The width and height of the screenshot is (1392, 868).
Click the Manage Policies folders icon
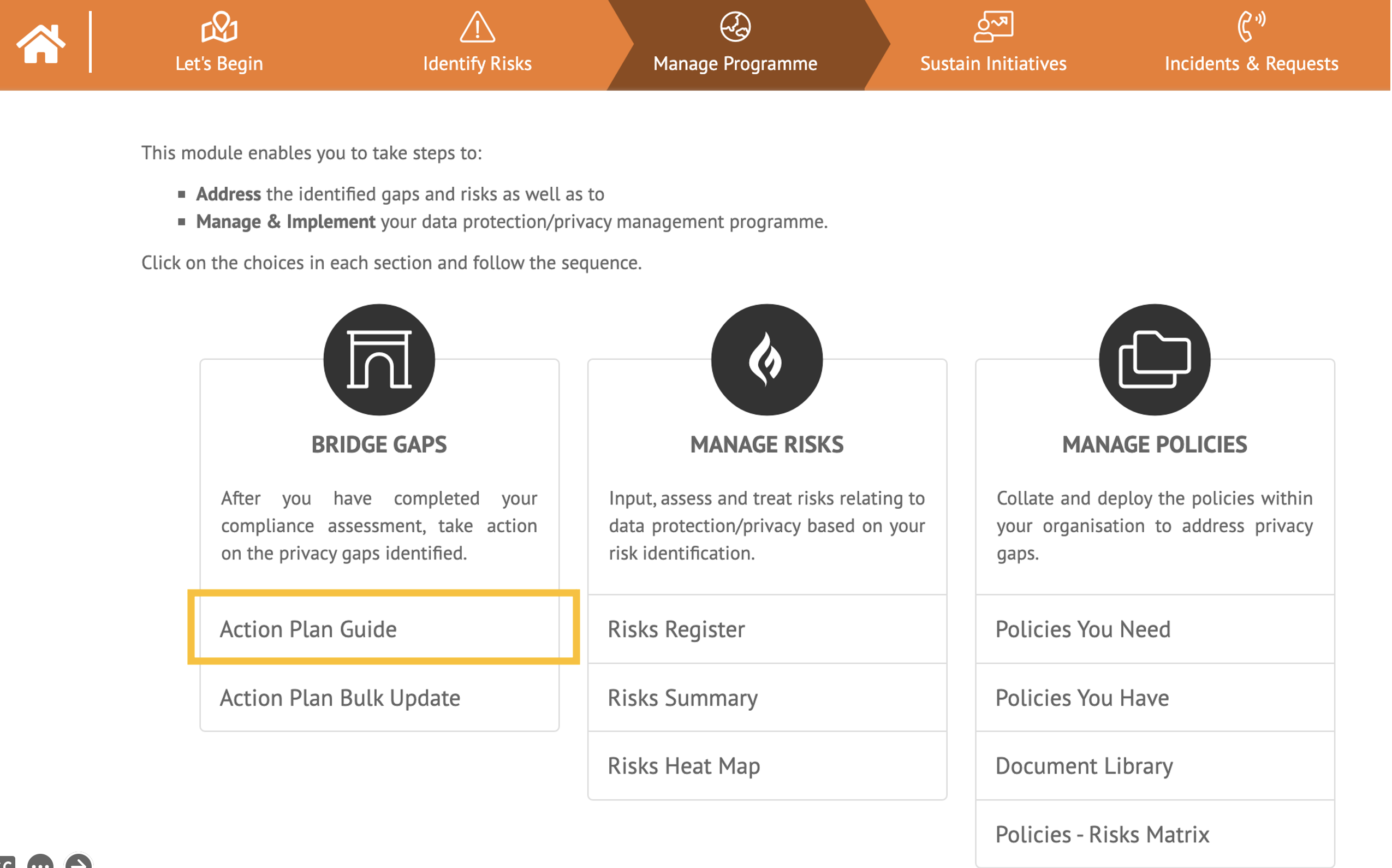point(1155,359)
